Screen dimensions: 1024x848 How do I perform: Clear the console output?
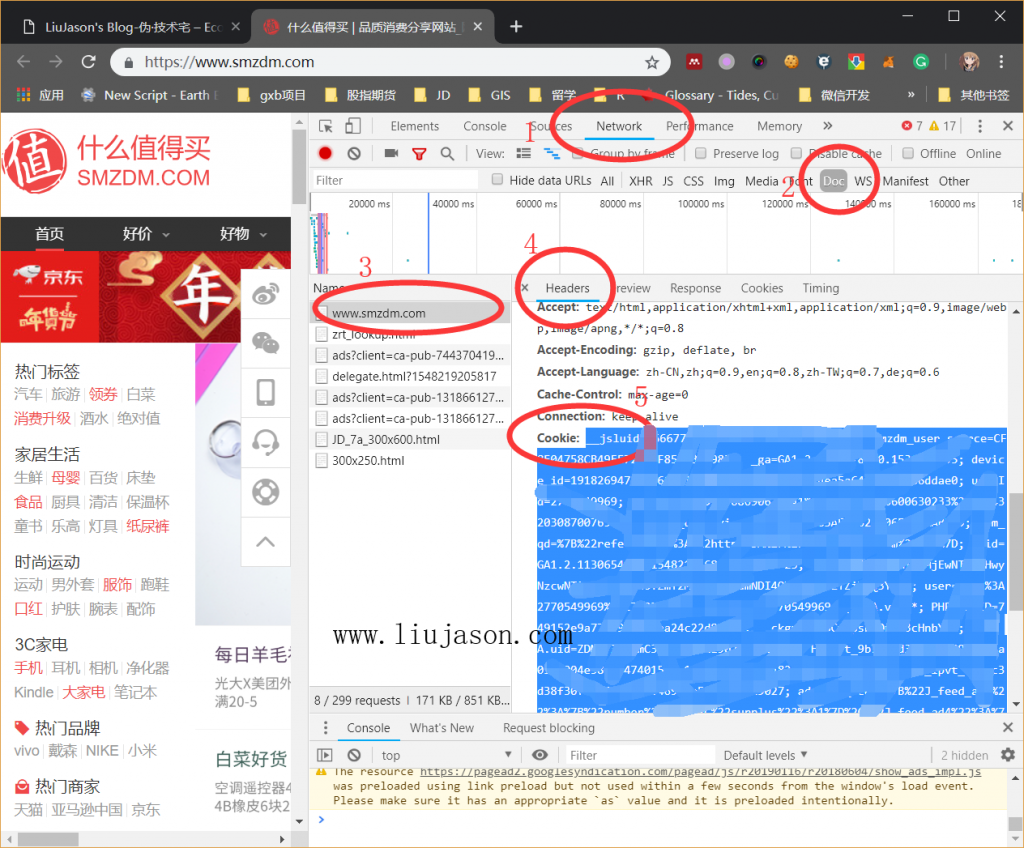coord(354,755)
